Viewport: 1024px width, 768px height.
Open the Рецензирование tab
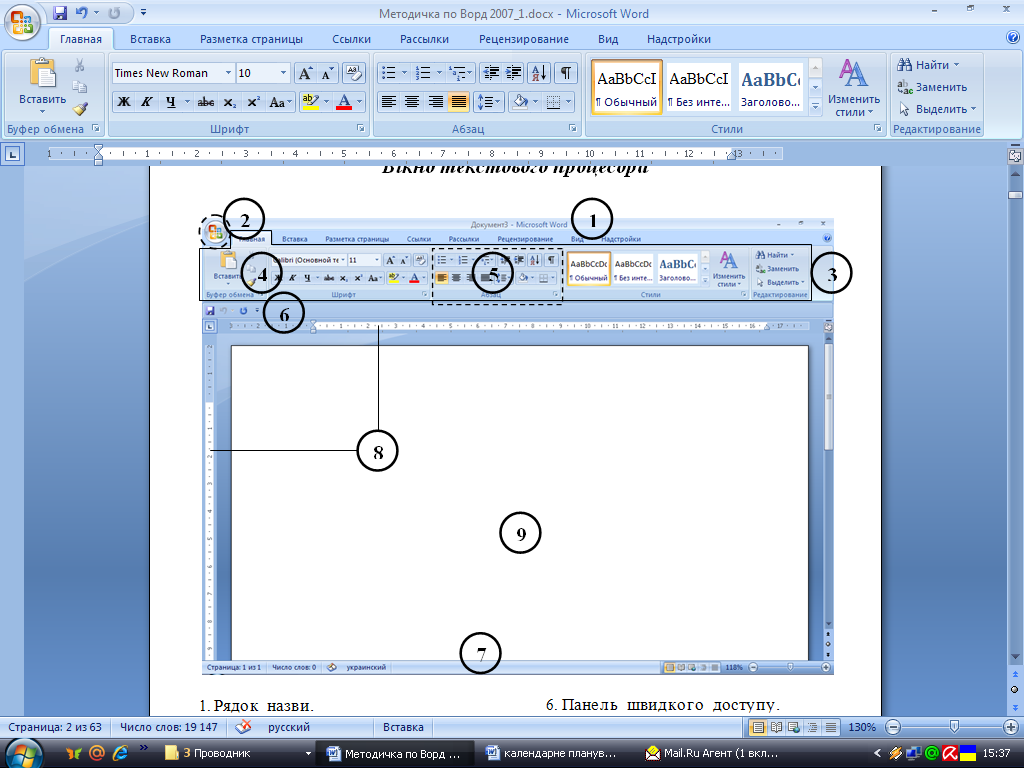tap(524, 39)
